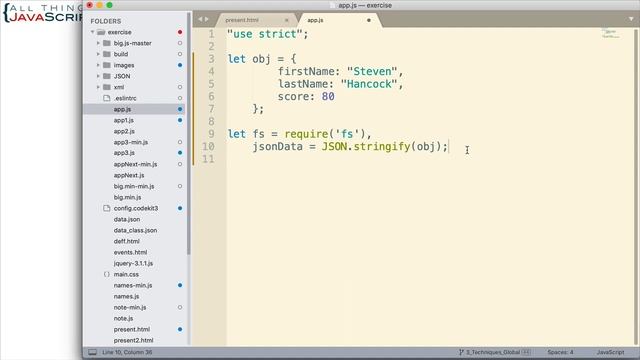Go forward with the tab right arrow
640x360 pixels.
[207, 19]
